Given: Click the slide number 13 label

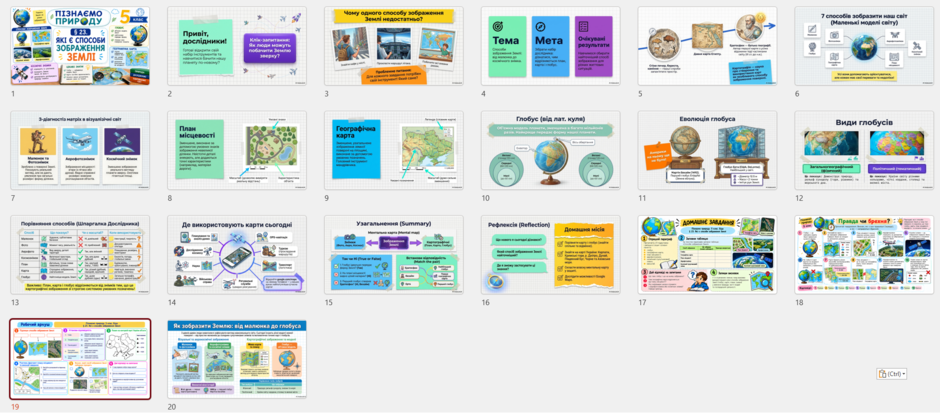Looking at the screenshot, I should 14,302.
